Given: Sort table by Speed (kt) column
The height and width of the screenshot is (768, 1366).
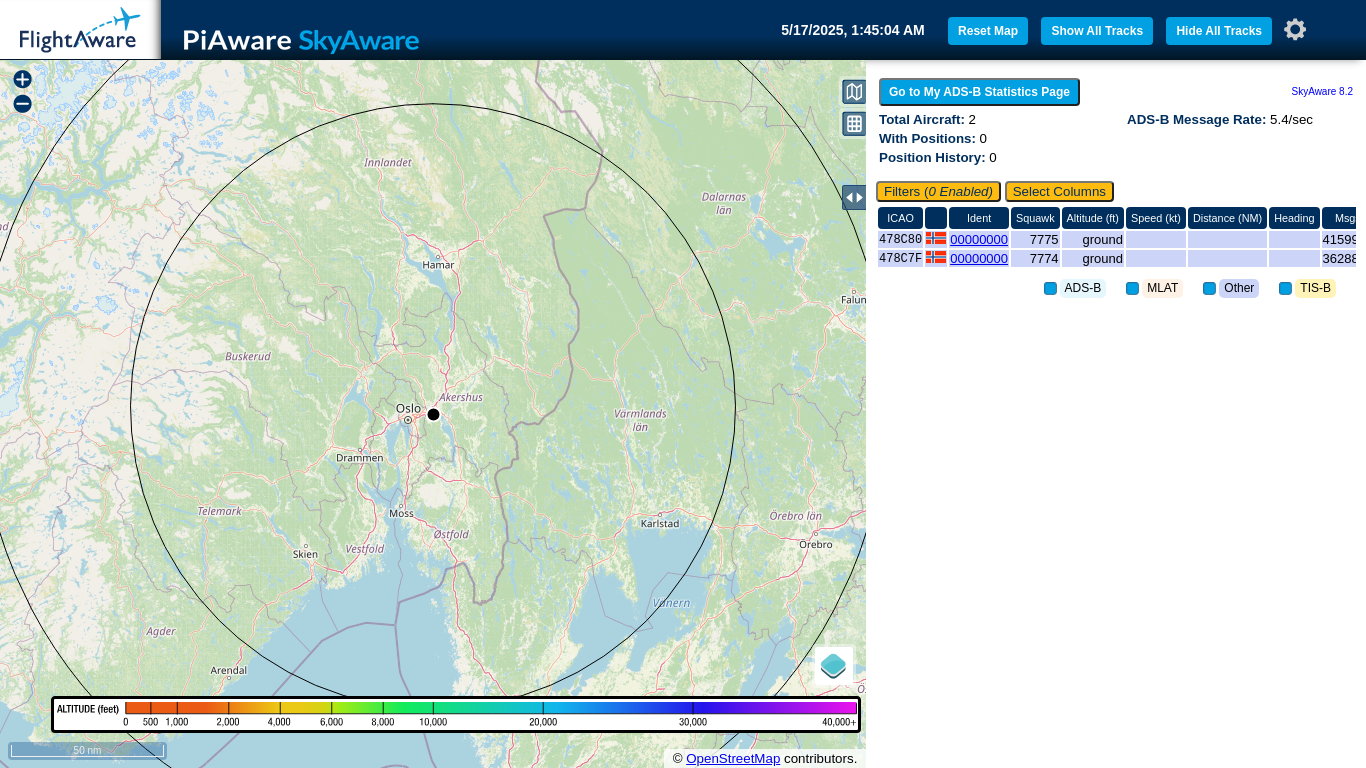Looking at the screenshot, I should point(1156,218).
